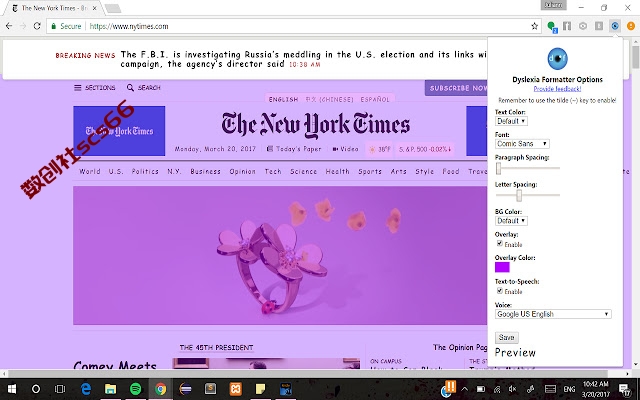Open the Style section
The image size is (640, 400).
tap(424, 171)
